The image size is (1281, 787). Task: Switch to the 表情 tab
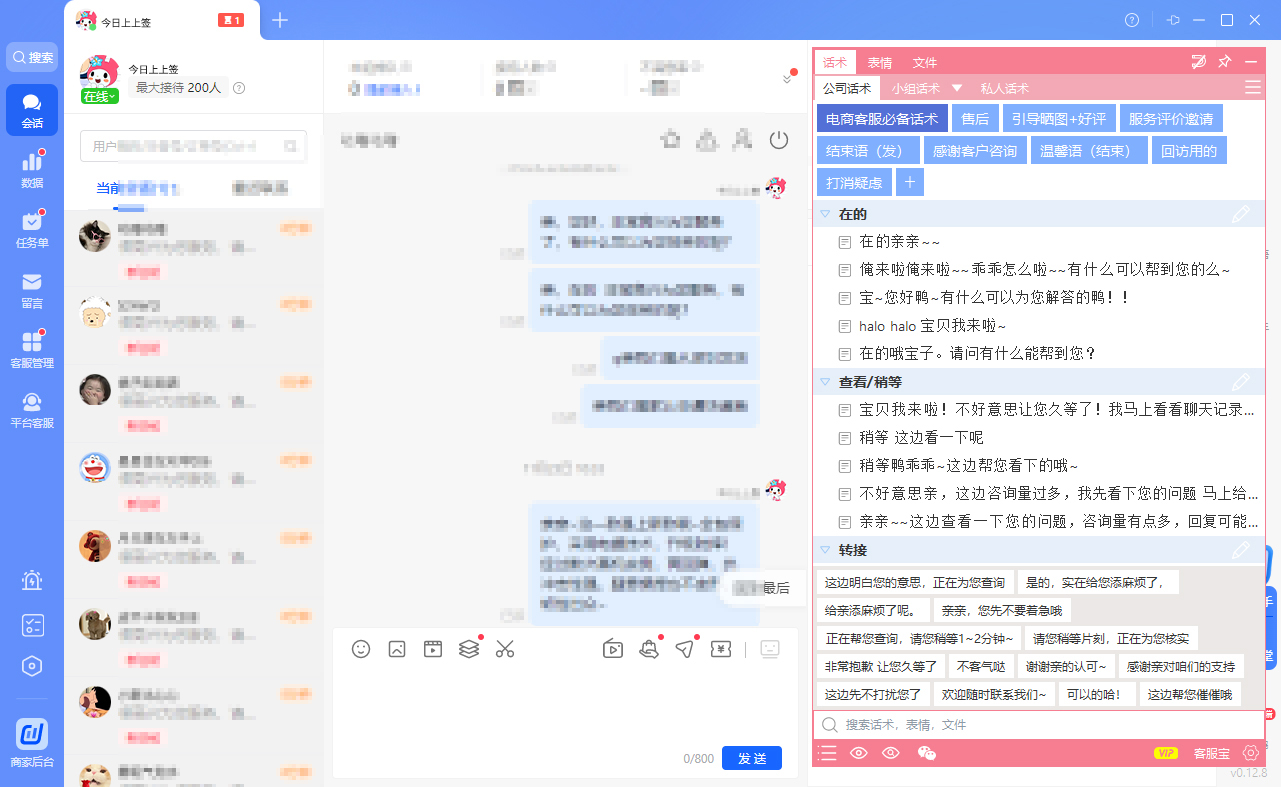(x=880, y=62)
